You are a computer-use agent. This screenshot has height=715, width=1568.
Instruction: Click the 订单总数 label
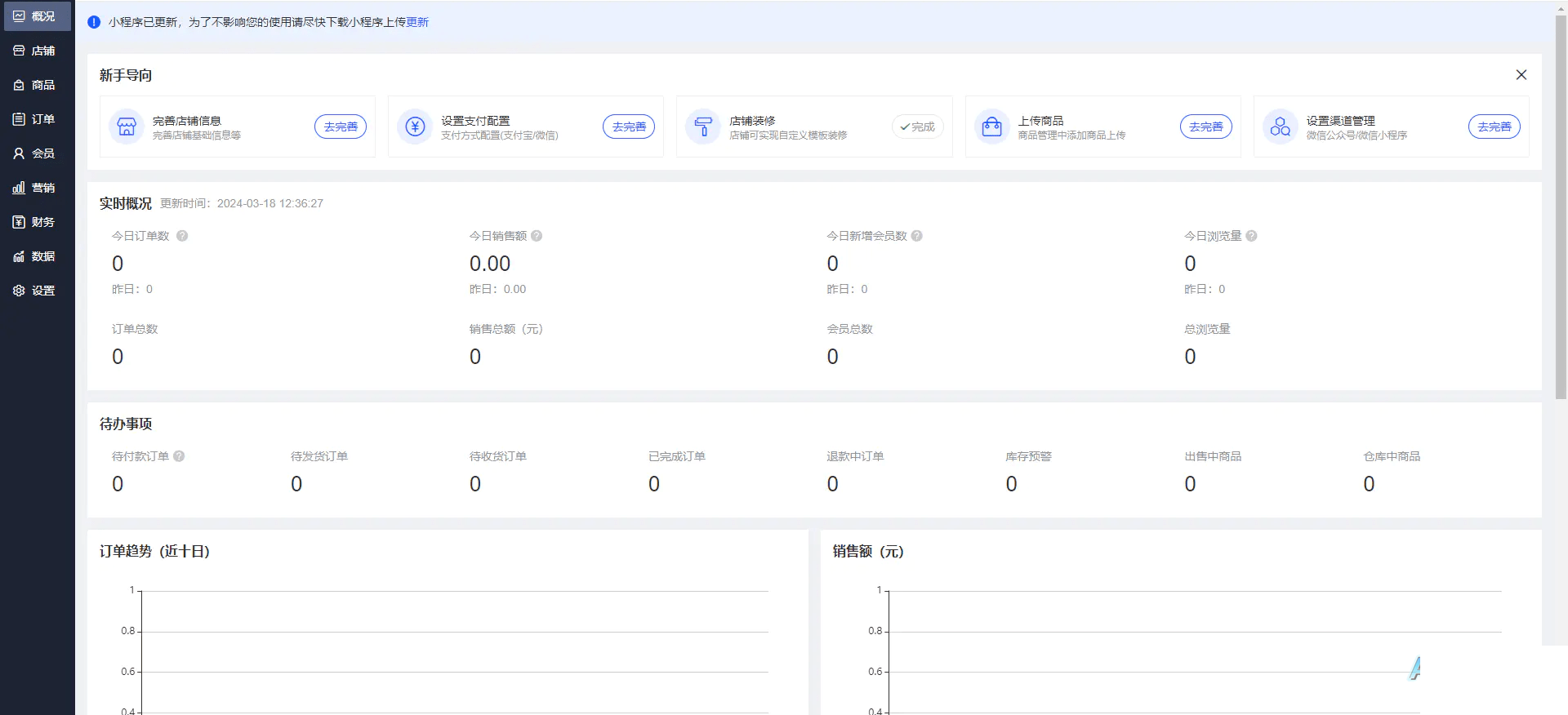[x=135, y=329]
